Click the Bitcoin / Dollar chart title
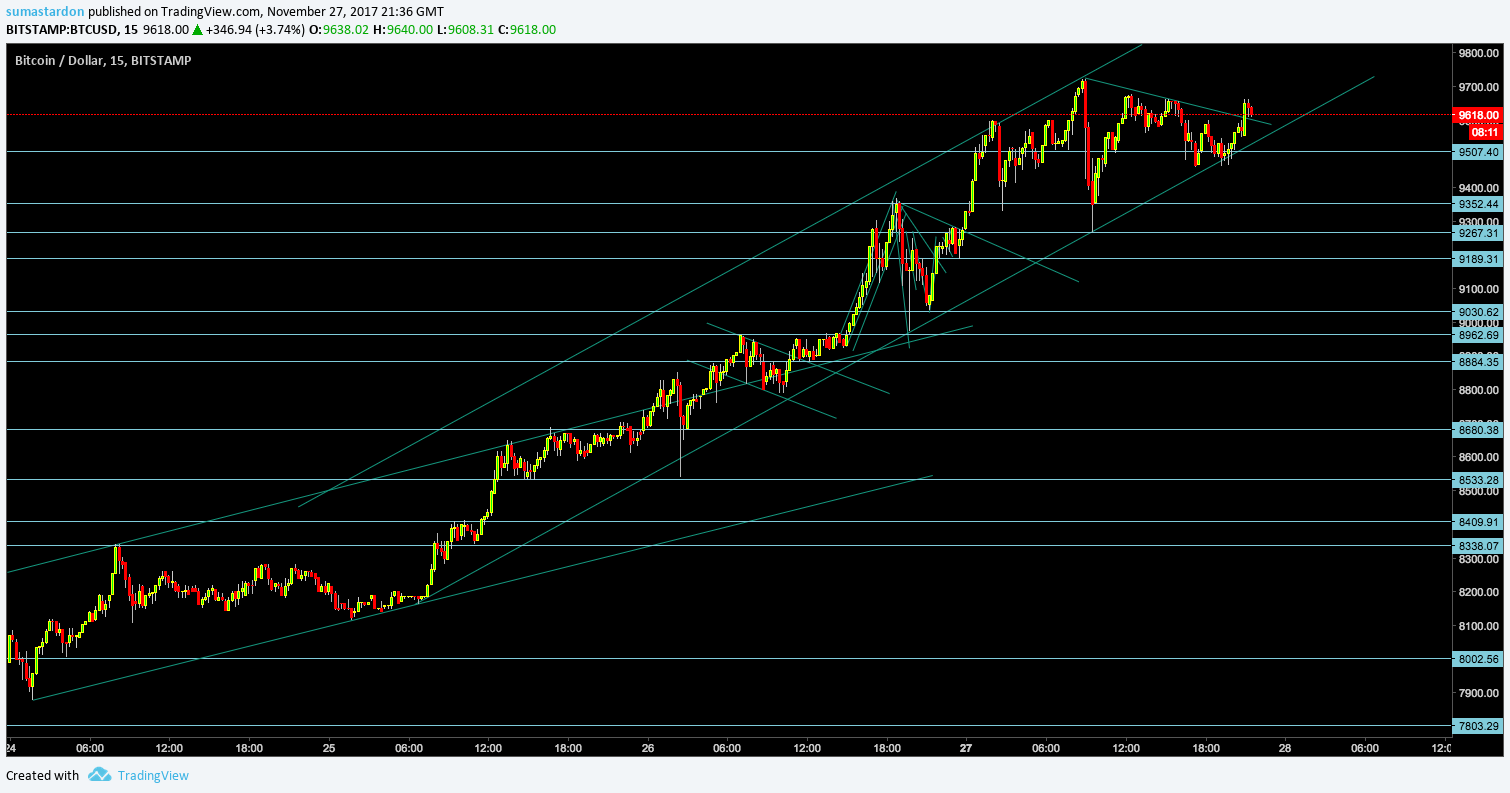This screenshot has height=793, width=1510. coord(103,60)
